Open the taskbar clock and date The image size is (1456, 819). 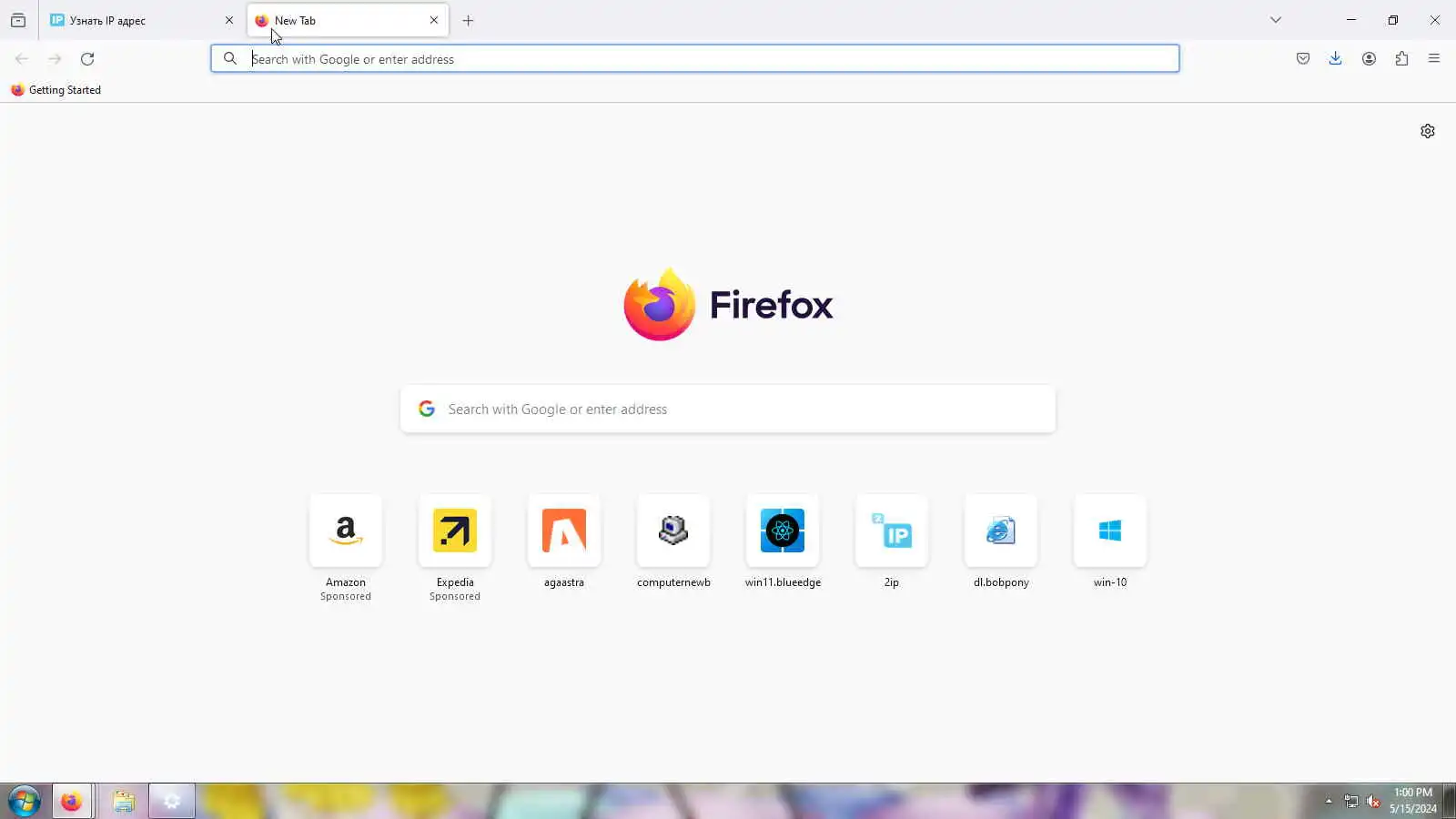1413,801
